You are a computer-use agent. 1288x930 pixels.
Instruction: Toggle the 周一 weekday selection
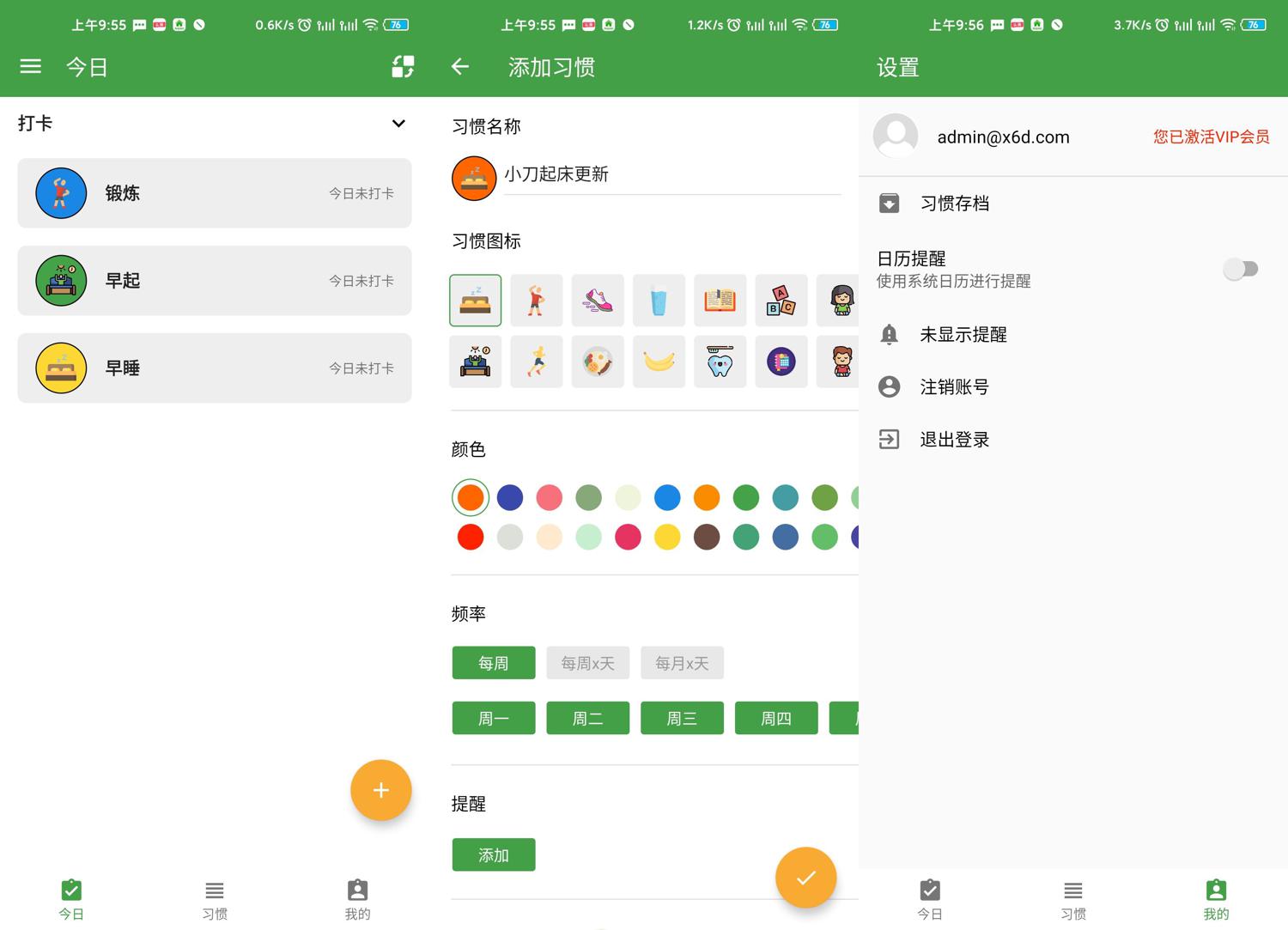pos(494,718)
